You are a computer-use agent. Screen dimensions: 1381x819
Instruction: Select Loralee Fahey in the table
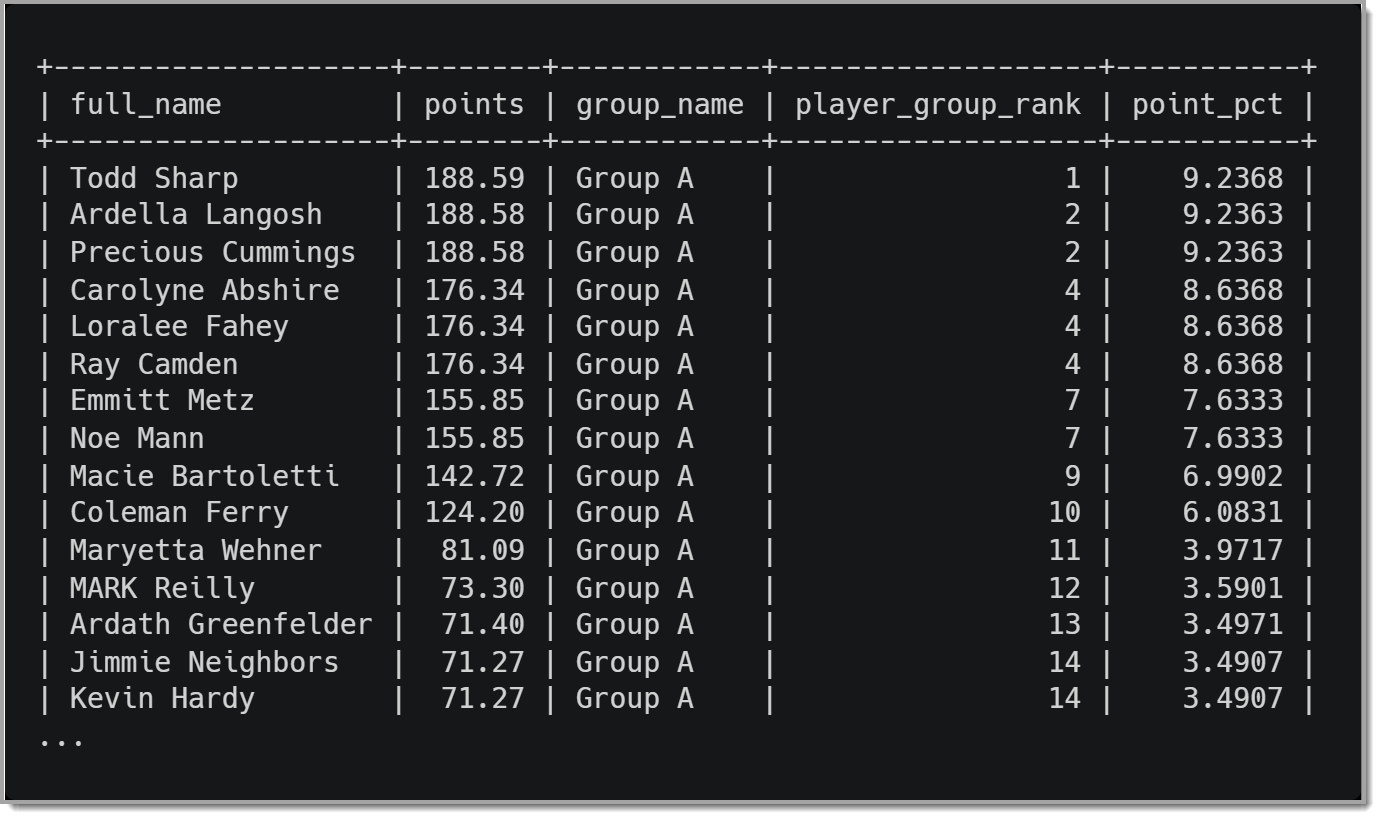179,327
